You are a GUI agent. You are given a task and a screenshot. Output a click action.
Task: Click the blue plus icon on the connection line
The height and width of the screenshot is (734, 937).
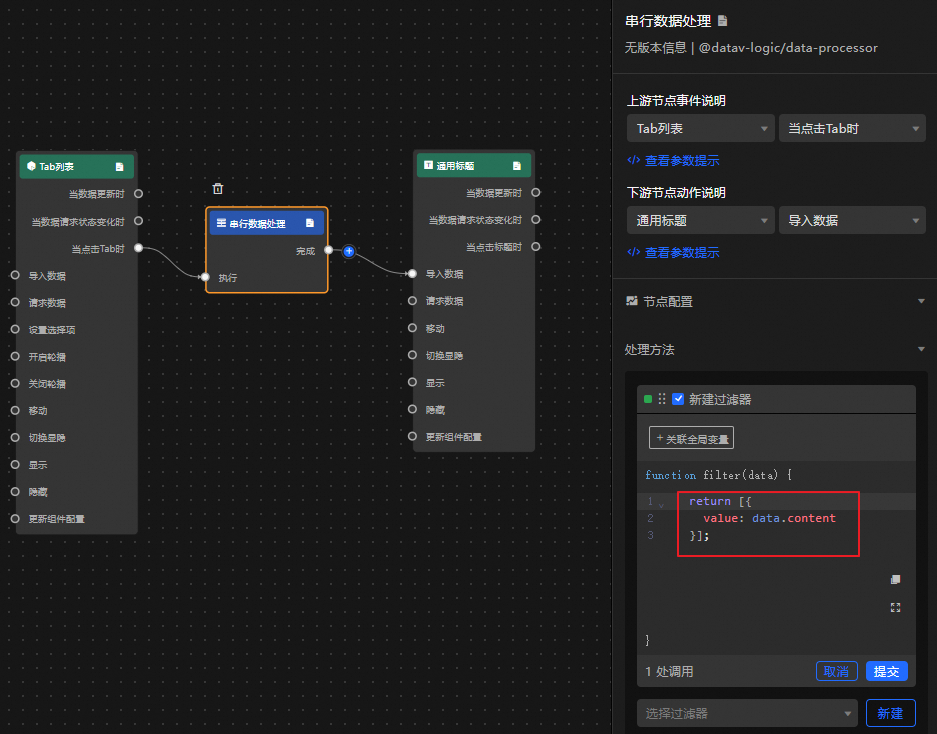click(x=349, y=251)
